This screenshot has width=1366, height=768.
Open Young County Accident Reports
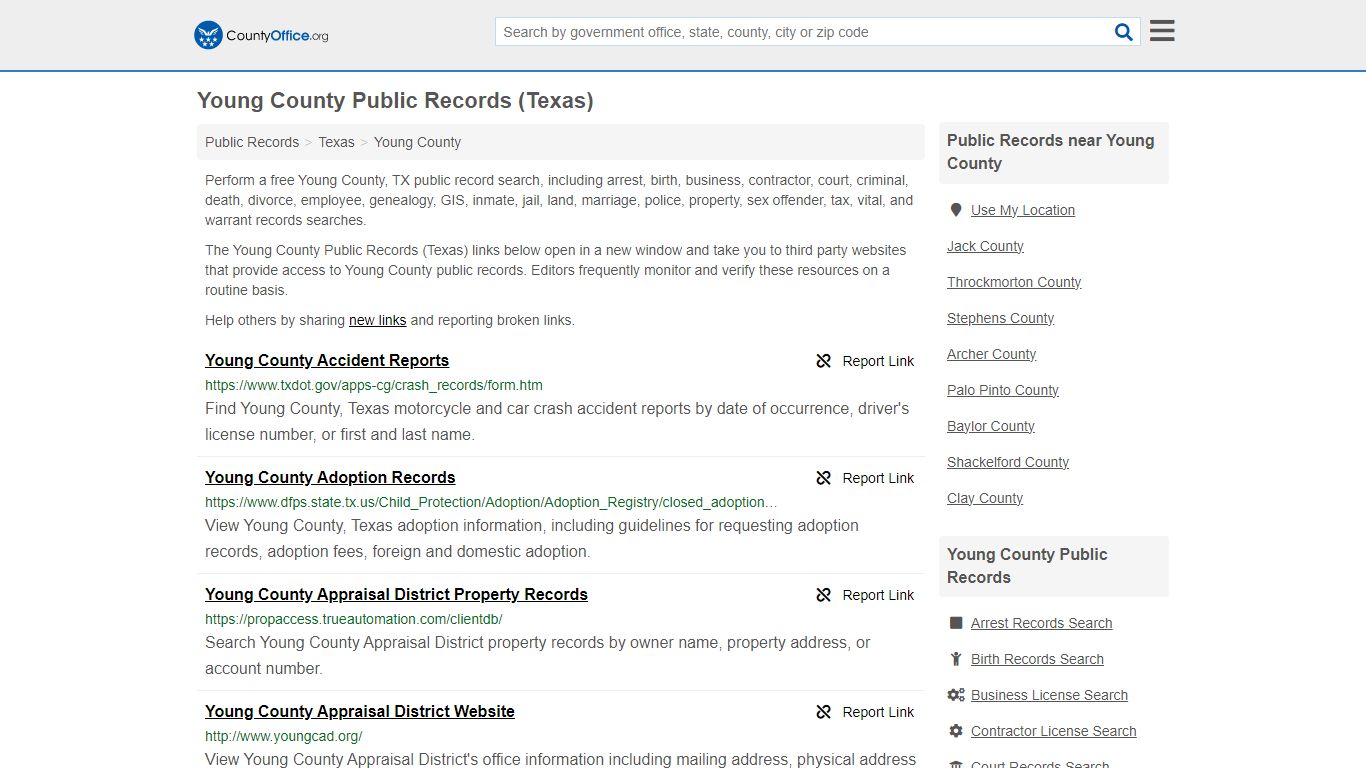(327, 361)
